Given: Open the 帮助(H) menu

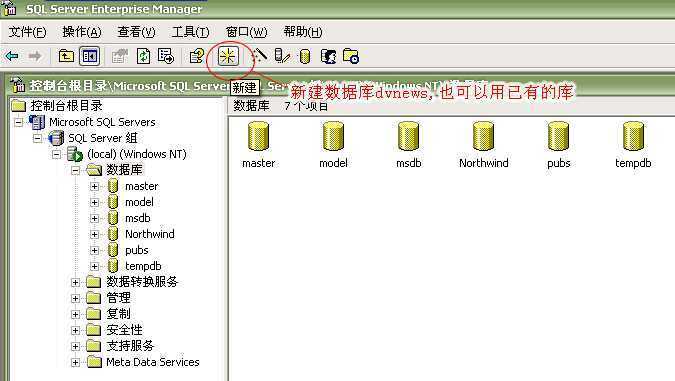Looking at the screenshot, I should point(303,32).
